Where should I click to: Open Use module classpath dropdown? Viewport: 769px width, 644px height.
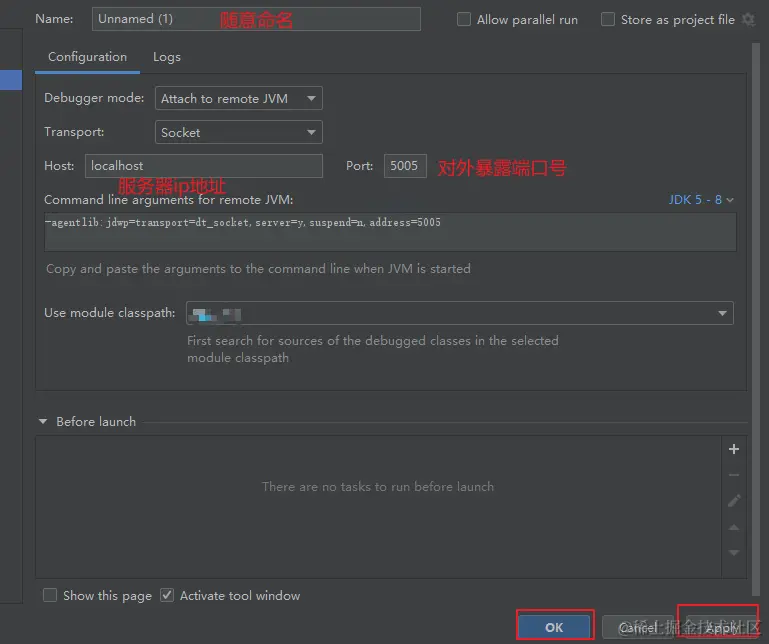pos(460,313)
